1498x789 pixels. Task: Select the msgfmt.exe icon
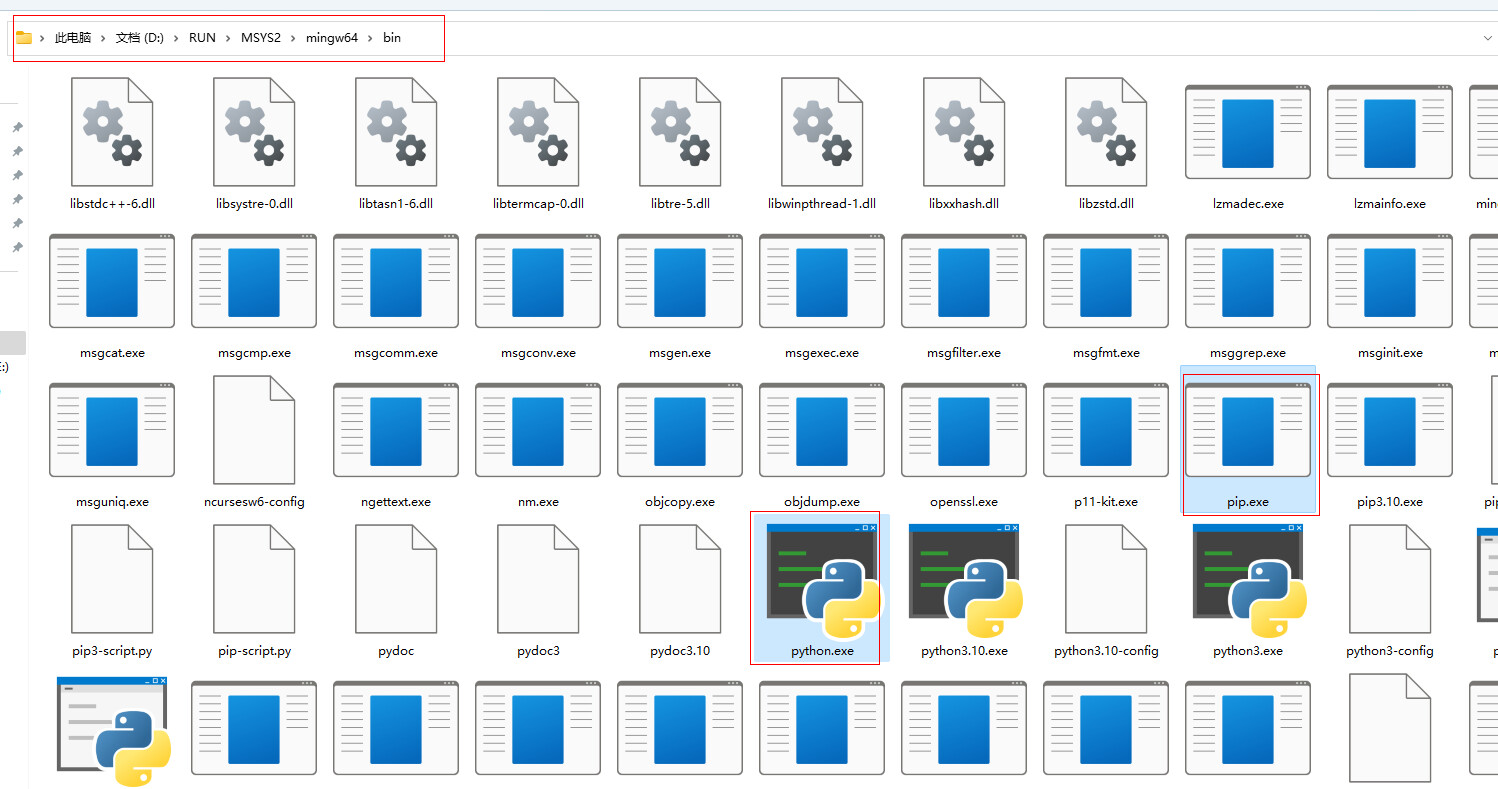tap(1106, 281)
